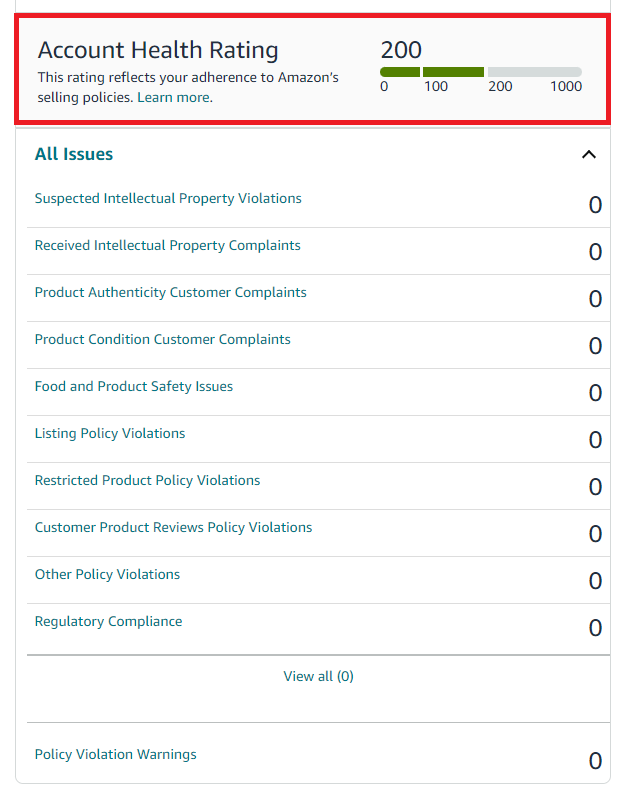Click the count for Other Policy Violations
The width and height of the screenshot is (627, 790).
(x=595, y=581)
